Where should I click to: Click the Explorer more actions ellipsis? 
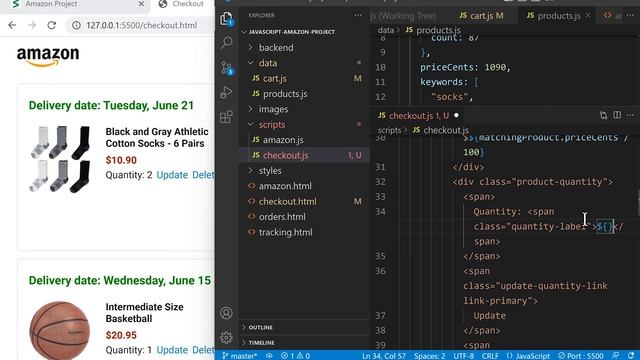point(358,16)
